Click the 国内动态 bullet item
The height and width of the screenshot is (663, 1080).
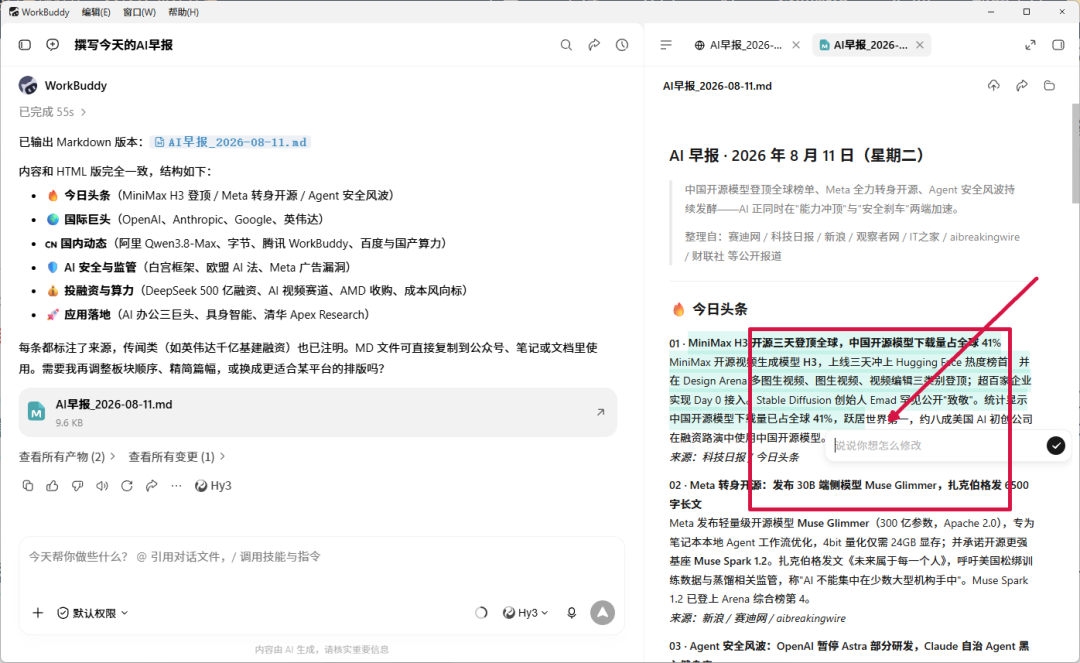(247, 244)
